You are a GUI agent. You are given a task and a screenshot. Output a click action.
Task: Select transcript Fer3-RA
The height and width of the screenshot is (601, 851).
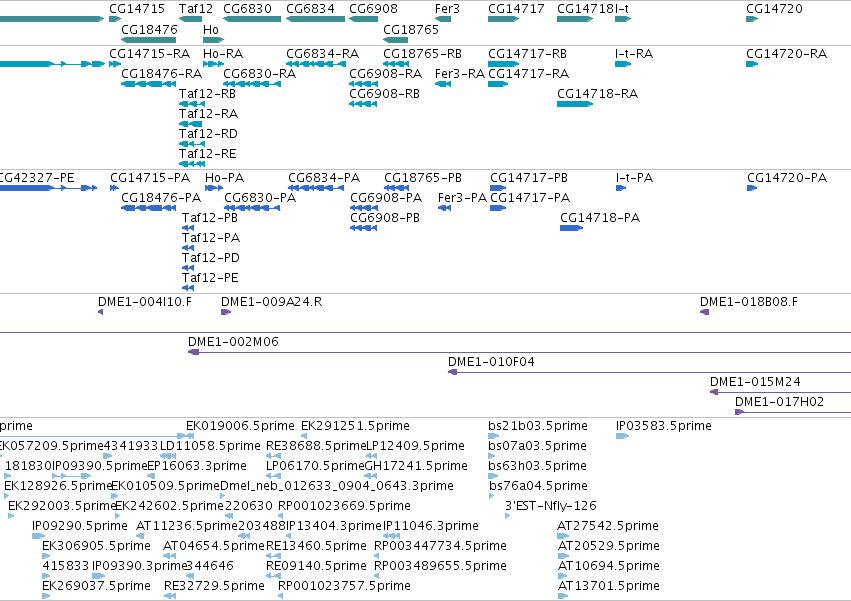point(460,73)
